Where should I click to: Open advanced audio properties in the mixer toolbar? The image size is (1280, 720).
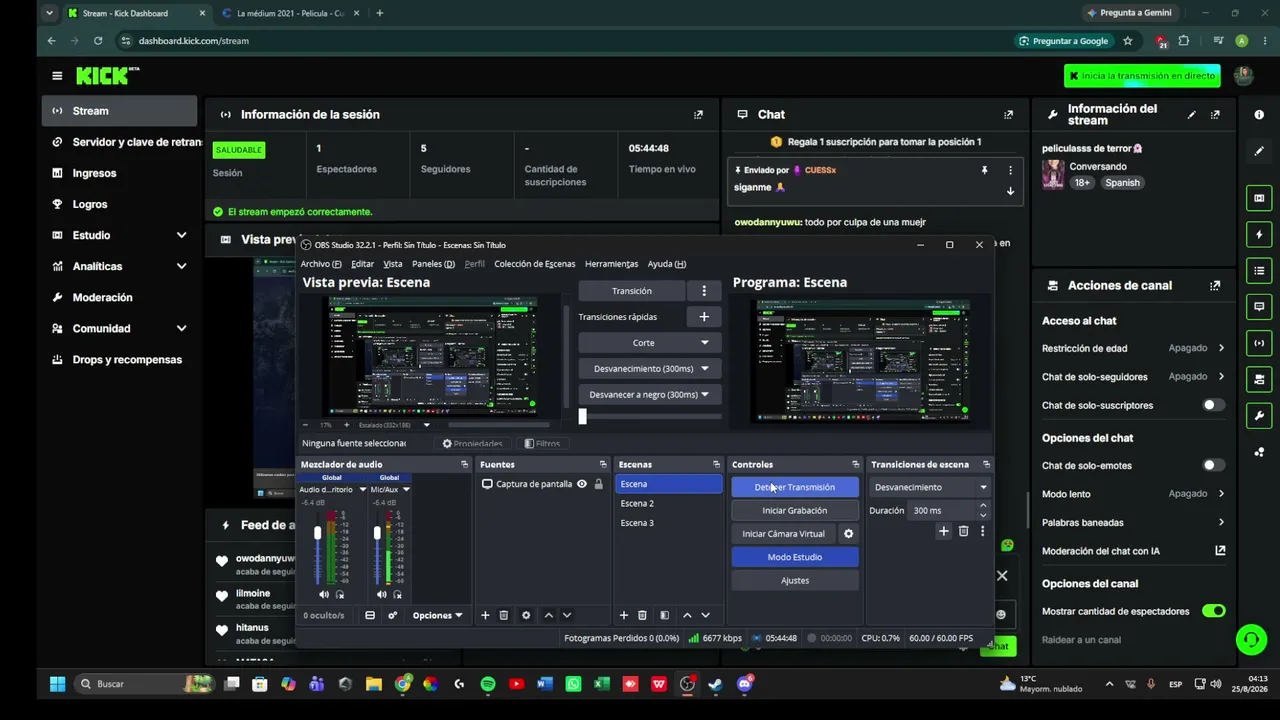[x=393, y=615]
